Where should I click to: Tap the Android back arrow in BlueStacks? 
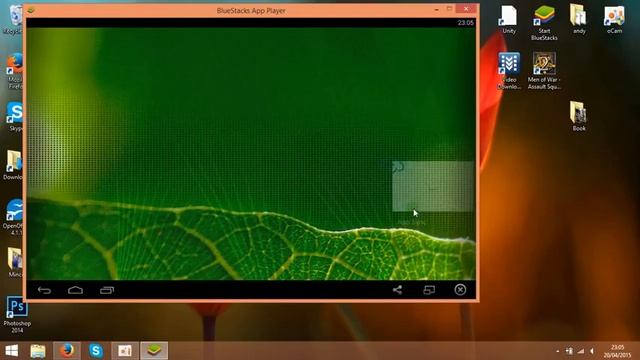click(44, 290)
